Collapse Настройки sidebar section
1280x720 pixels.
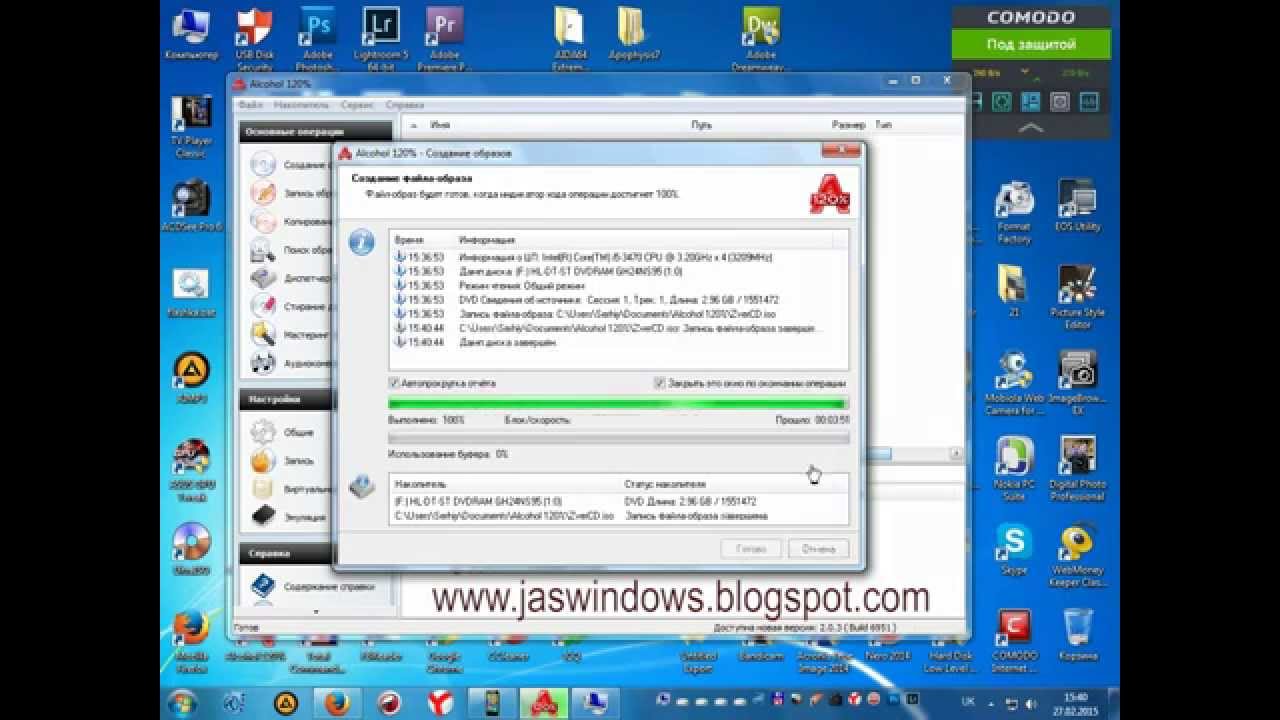316,399
